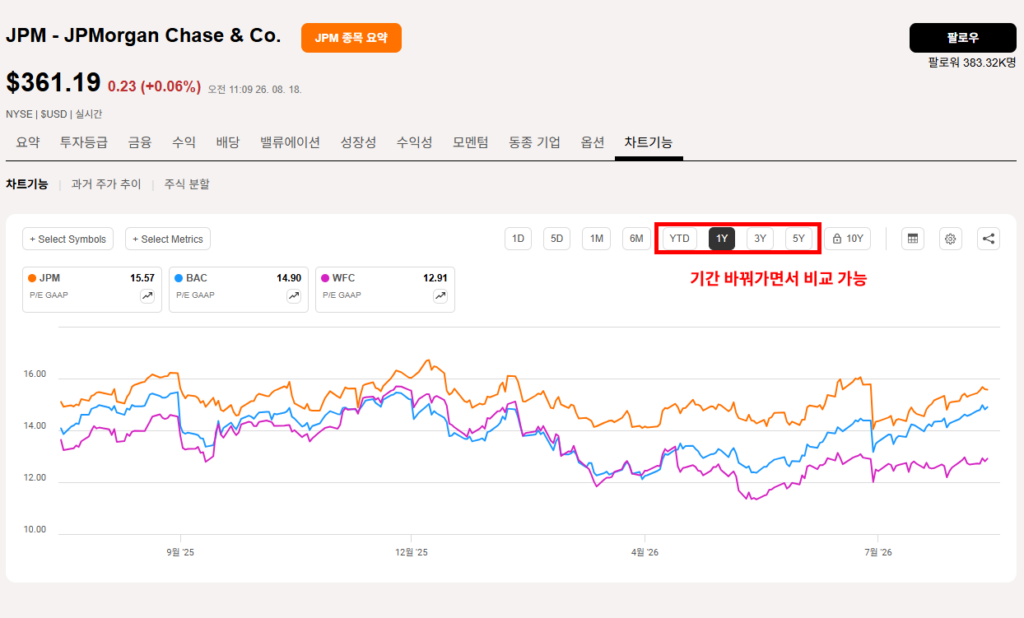Screen dimensions: 1024x618
Task: Click the trend icon on WFC card
Action: pos(441,296)
